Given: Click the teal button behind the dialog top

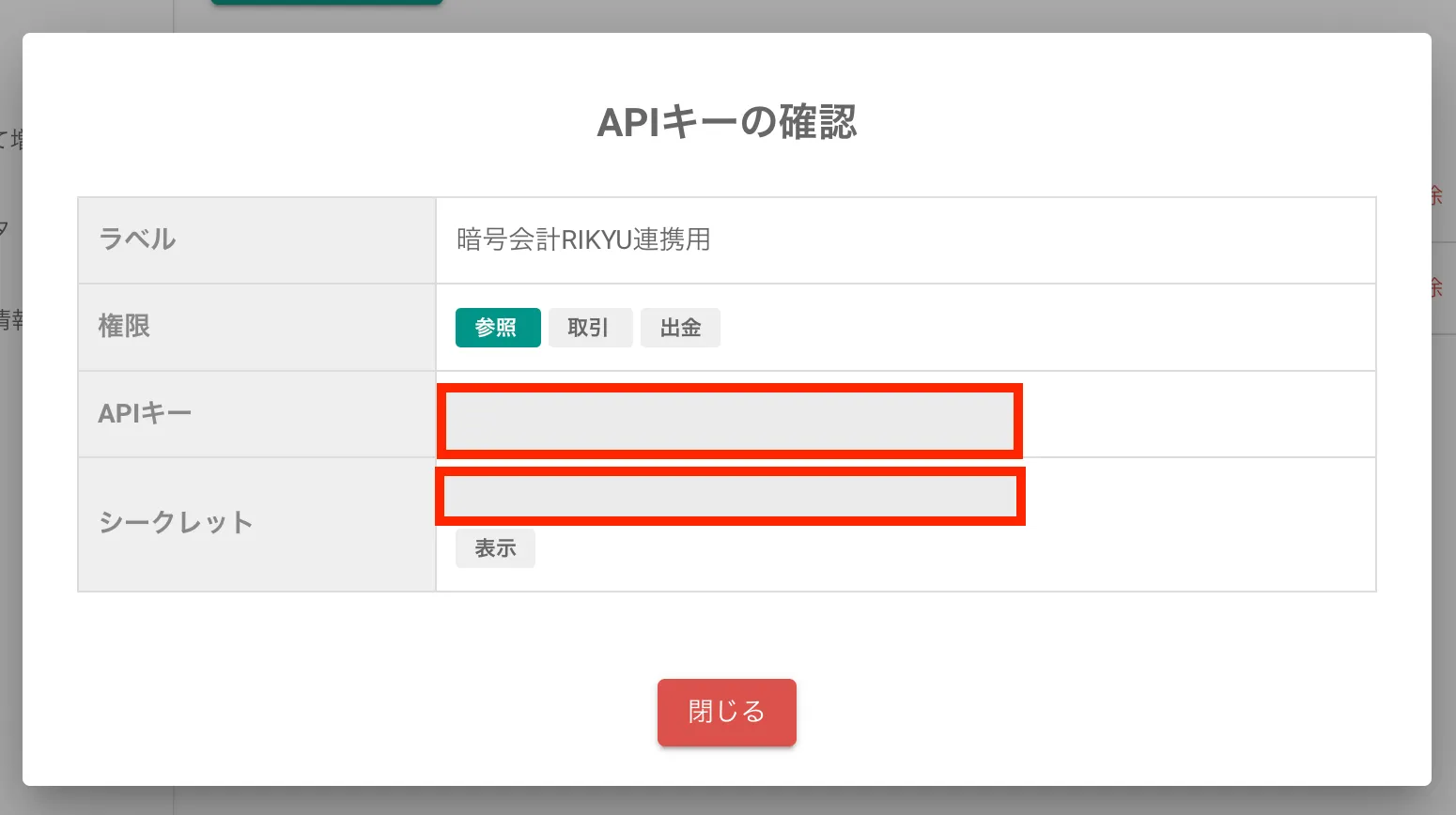Looking at the screenshot, I should [x=326, y=3].
